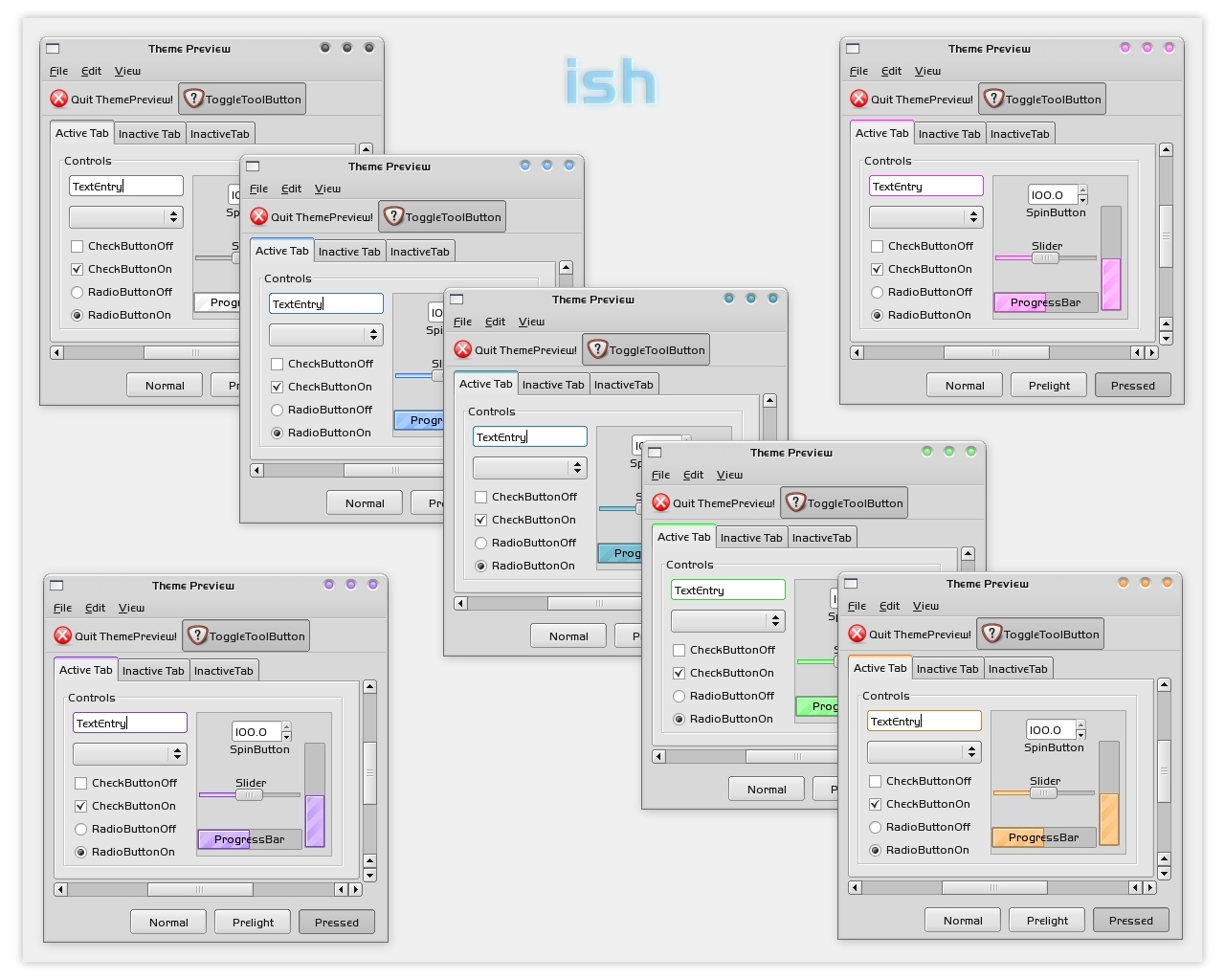Open File menu in the gray window
This screenshot has width=1225, height=980.
pyautogui.click(x=58, y=71)
